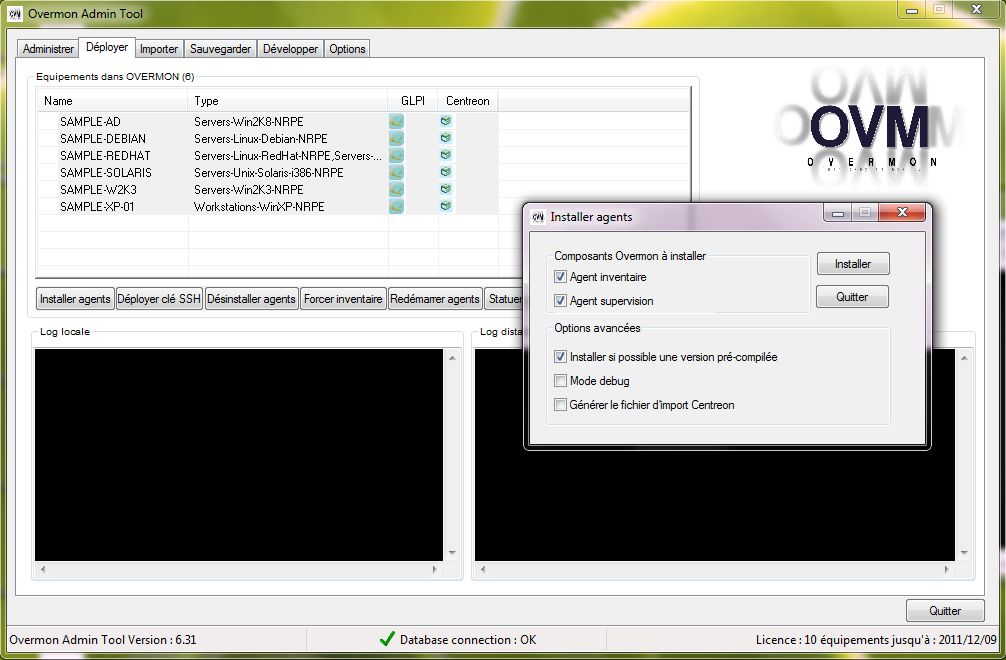The width and height of the screenshot is (1006, 660).
Task: Click the Centreon icon for SAMPLE-REDHAT
Action: tap(446, 155)
